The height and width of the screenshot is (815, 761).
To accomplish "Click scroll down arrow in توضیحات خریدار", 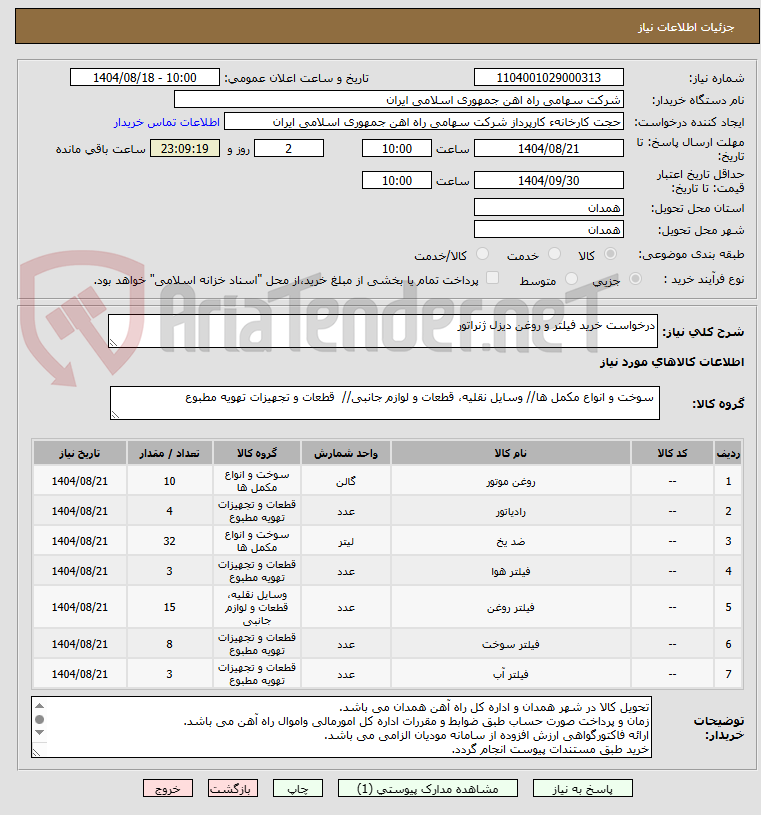I will 40,732.
